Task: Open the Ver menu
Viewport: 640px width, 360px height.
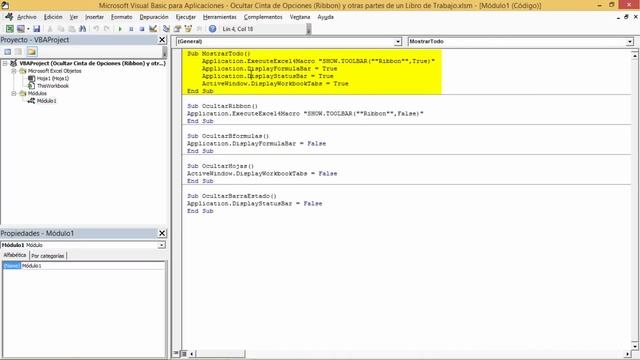Action: click(73, 17)
